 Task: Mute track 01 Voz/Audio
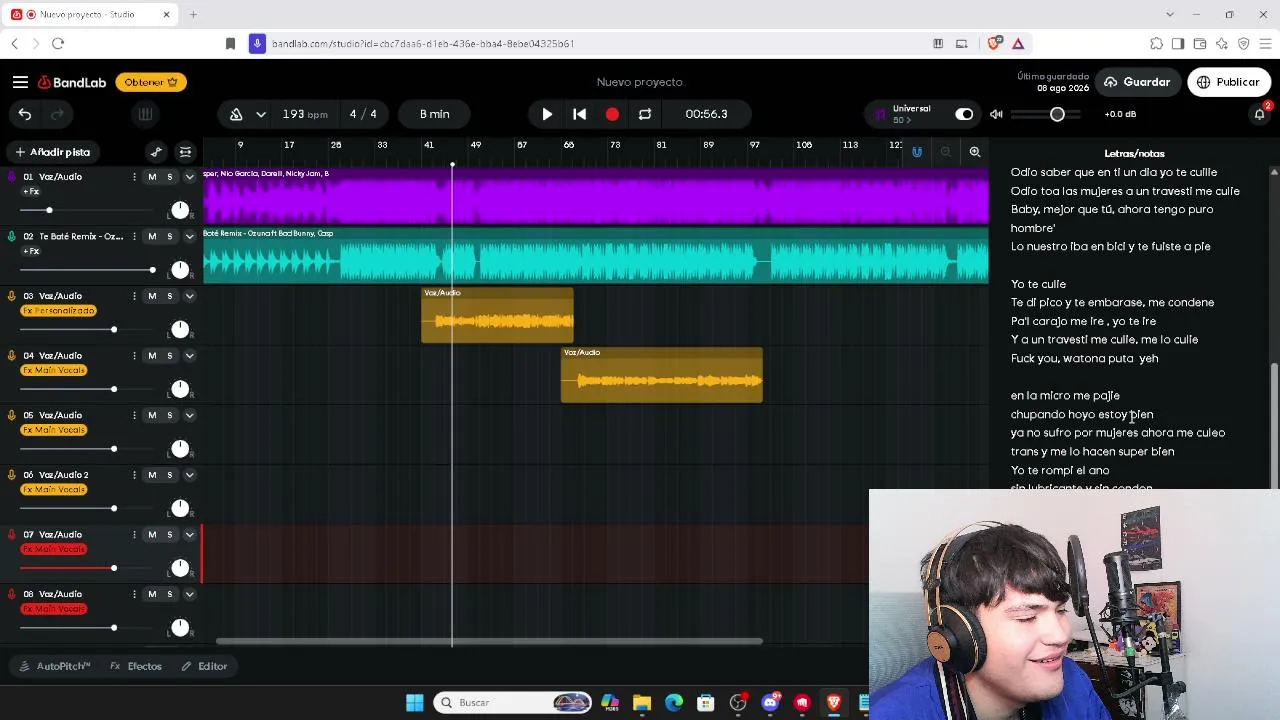(152, 177)
